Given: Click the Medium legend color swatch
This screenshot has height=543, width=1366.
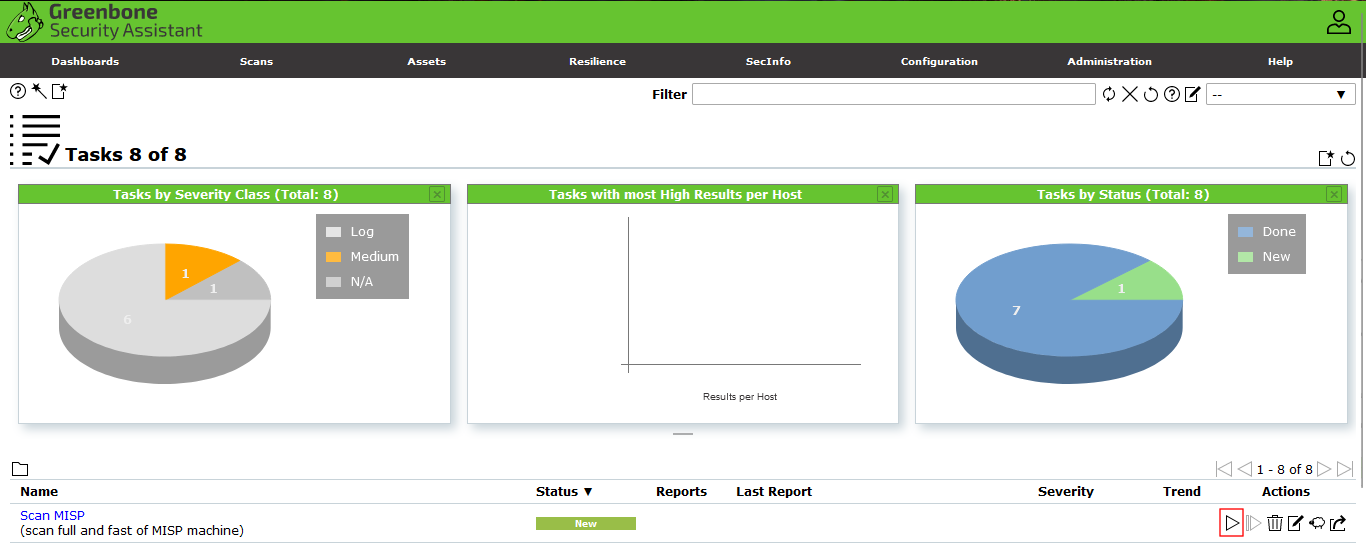Looking at the screenshot, I should pos(333,257).
